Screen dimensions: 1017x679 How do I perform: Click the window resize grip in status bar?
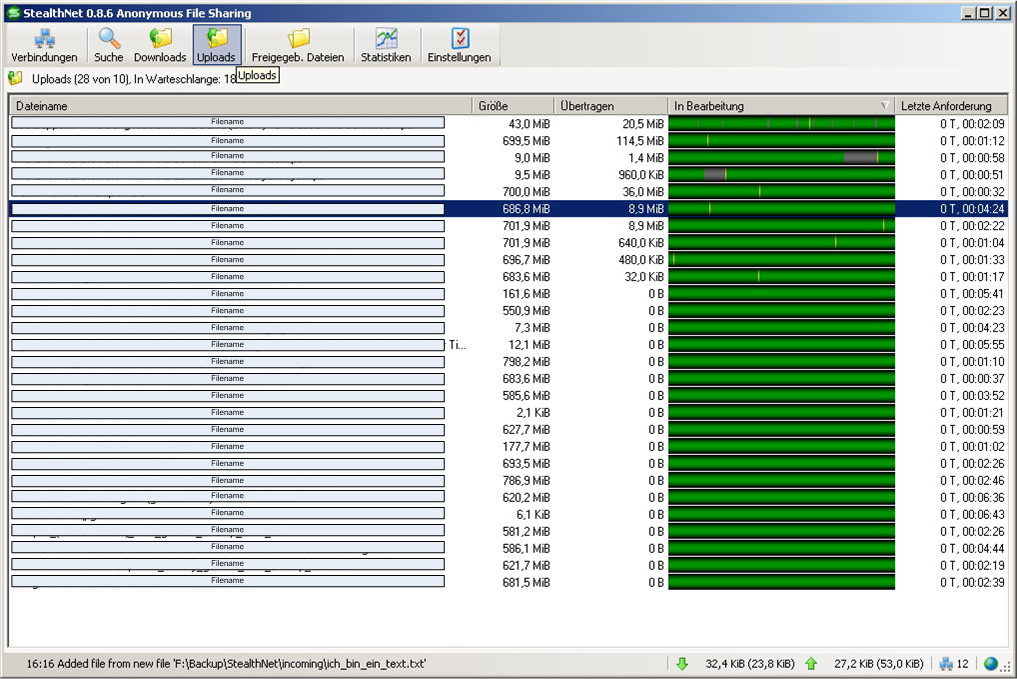pos(1006,667)
